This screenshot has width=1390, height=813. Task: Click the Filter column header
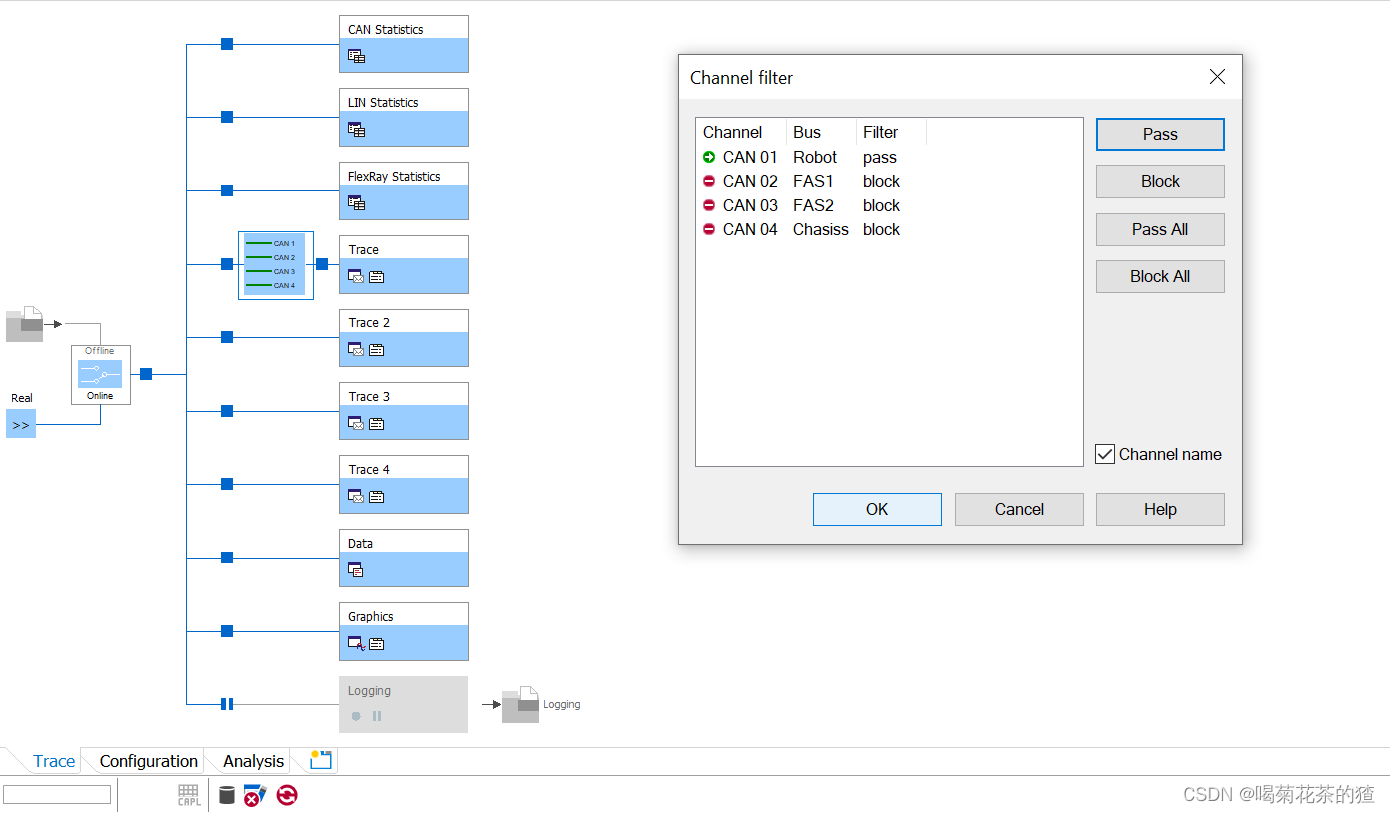891,132
